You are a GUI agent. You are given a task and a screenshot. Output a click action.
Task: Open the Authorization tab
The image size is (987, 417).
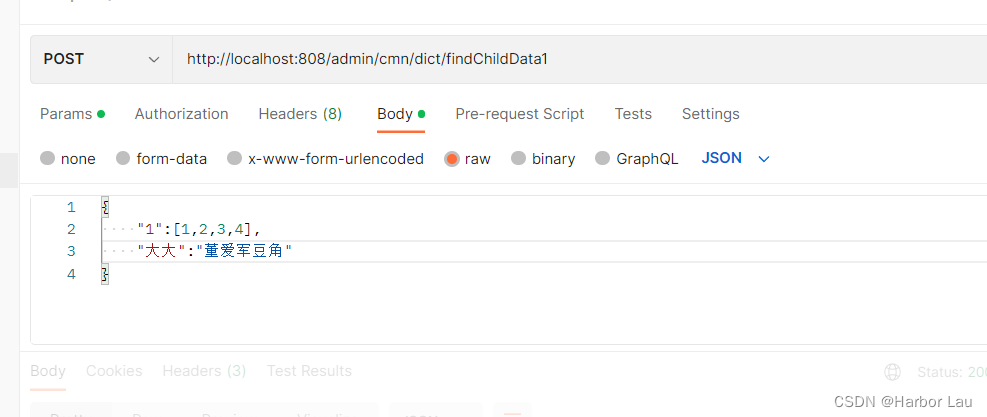181,114
